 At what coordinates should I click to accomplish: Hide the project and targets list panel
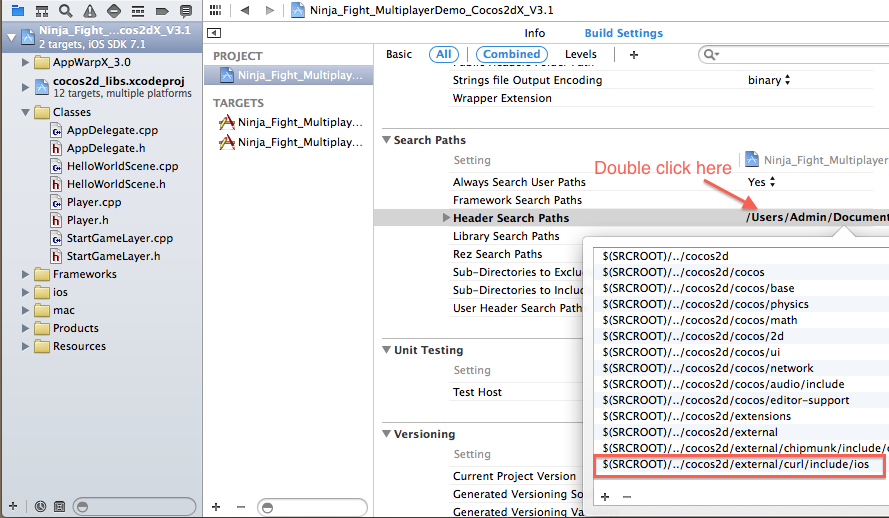(x=214, y=33)
